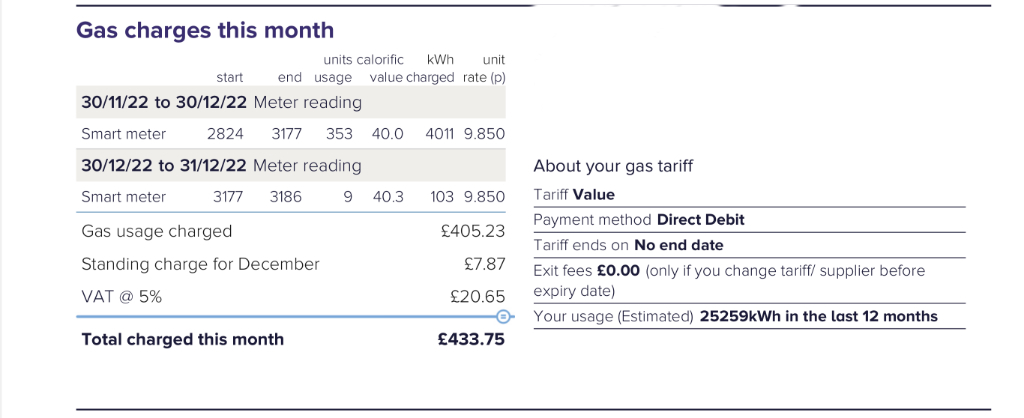Click the Gas charges this month heading

click(205, 30)
